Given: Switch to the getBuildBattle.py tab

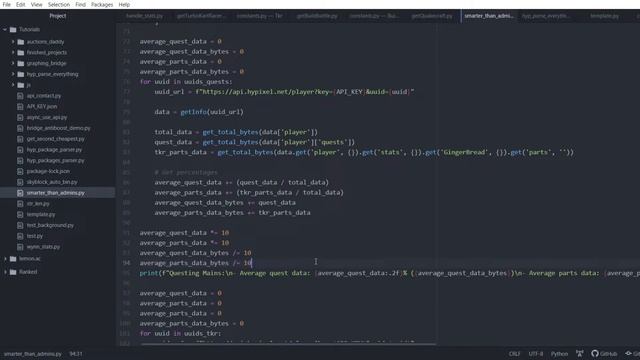Looking at the screenshot, I should click(317, 16).
